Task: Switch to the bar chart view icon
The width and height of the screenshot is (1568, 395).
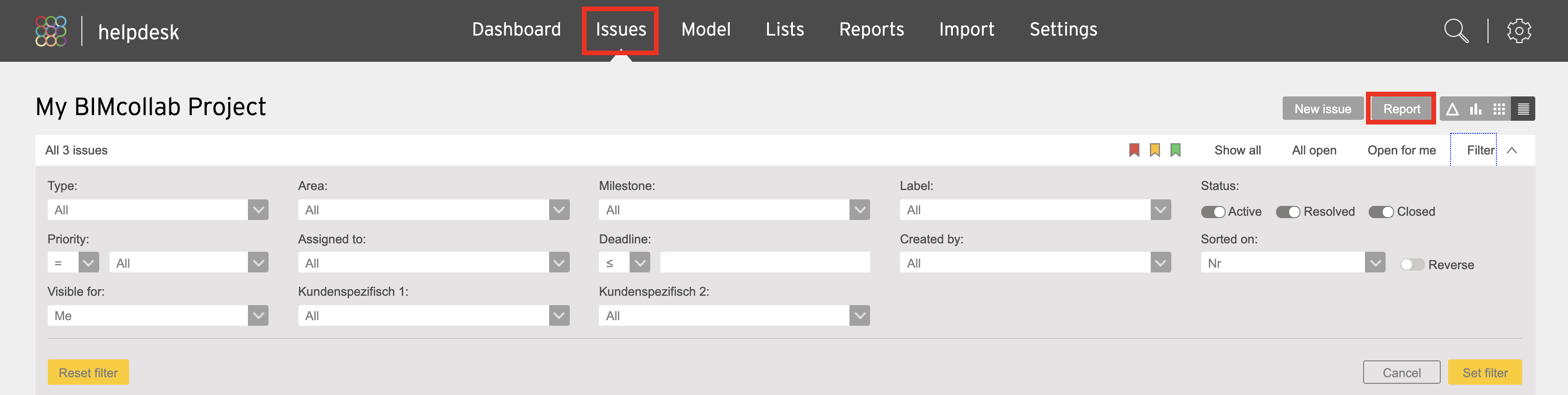Action: coord(1475,109)
